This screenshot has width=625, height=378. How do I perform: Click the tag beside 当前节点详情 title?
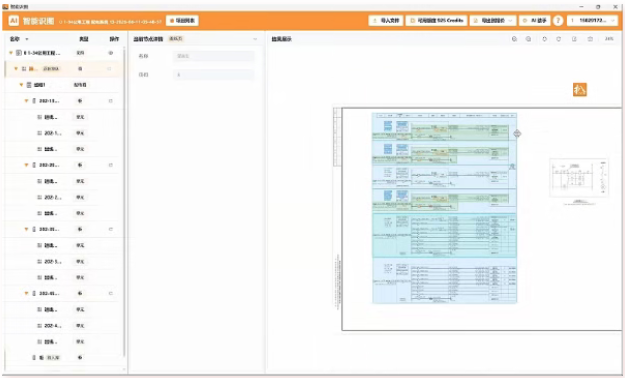tap(176, 39)
